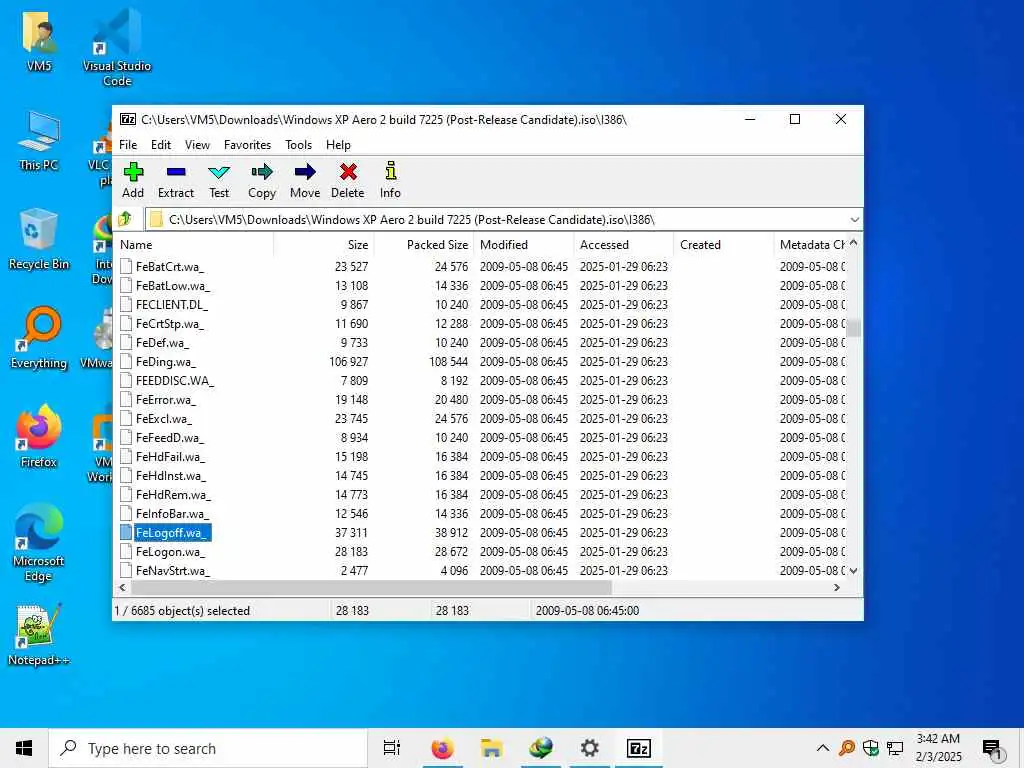The height and width of the screenshot is (768, 1024).
Task: Click the Windows Start button
Action: [24, 748]
